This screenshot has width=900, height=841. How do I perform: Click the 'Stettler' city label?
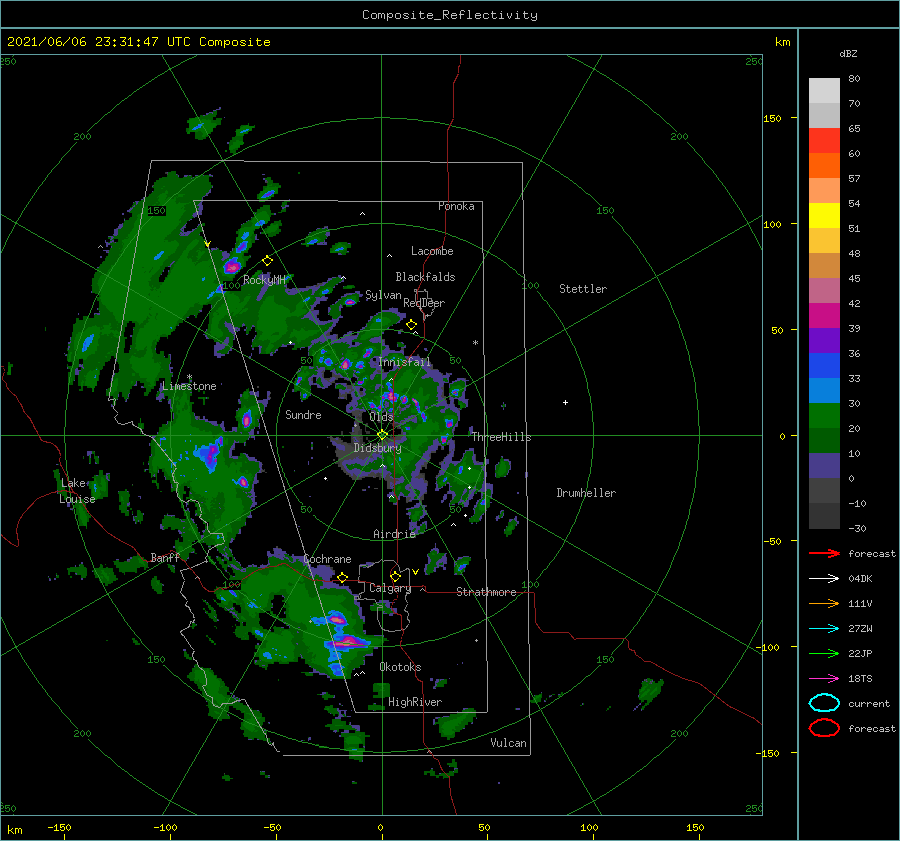[x=583, y=289]
